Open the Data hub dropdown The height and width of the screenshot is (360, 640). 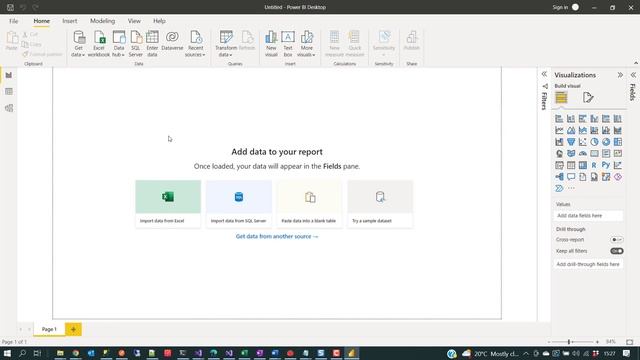pos(118,43)
